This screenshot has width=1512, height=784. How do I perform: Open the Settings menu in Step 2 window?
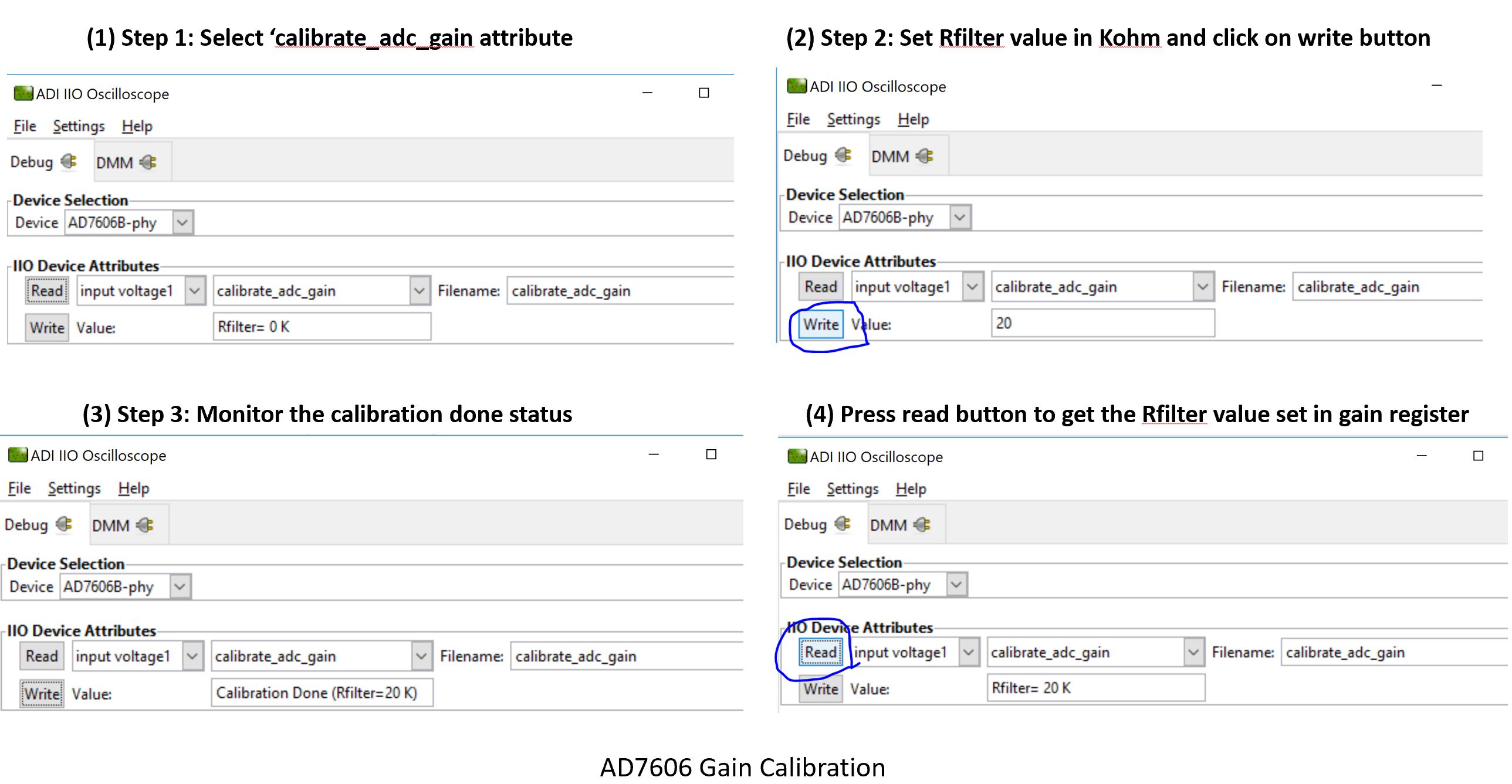[854, 119]
